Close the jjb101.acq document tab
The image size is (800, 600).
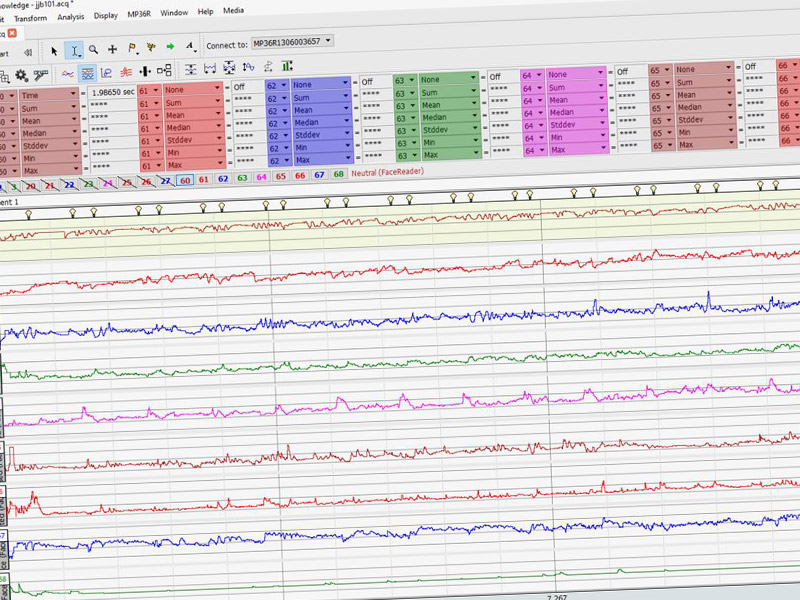pos(12,33)
